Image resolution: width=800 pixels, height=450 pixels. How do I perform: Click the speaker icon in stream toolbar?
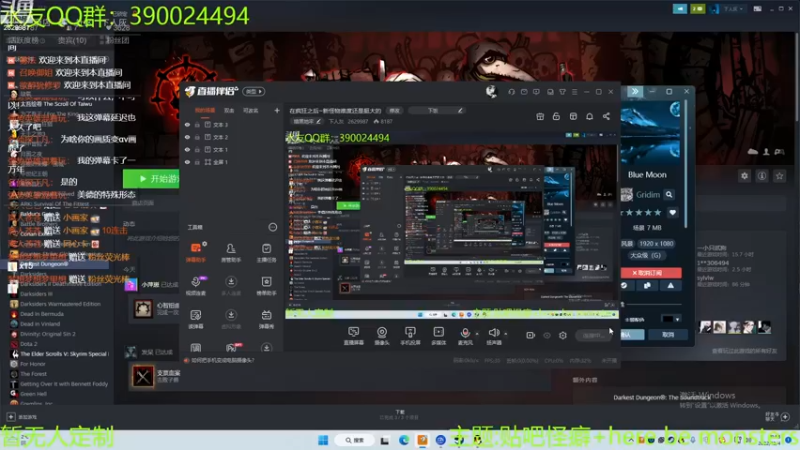click(493, 333)
